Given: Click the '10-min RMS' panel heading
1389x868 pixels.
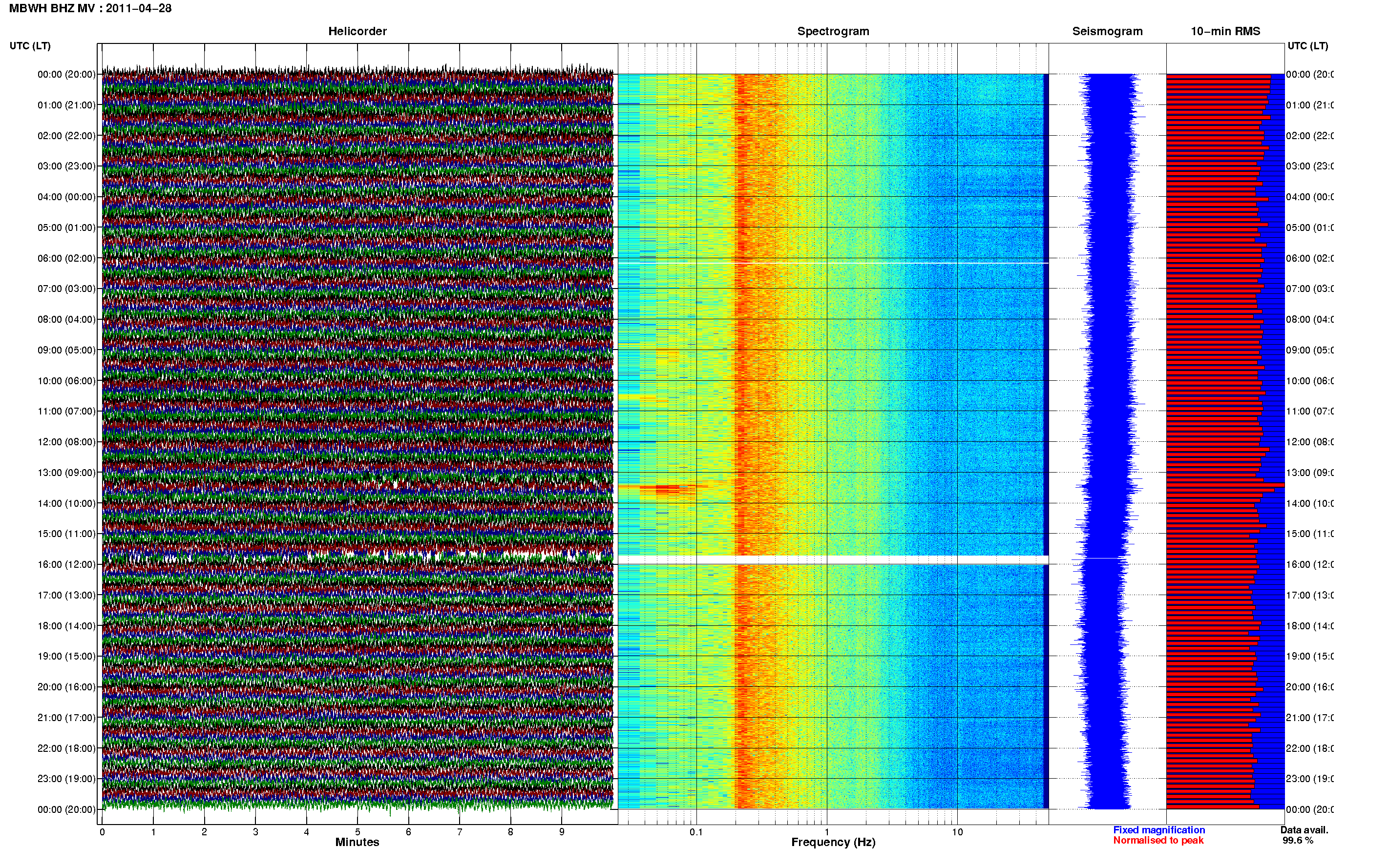Looking at the screenshot, I should point(1225,32).
